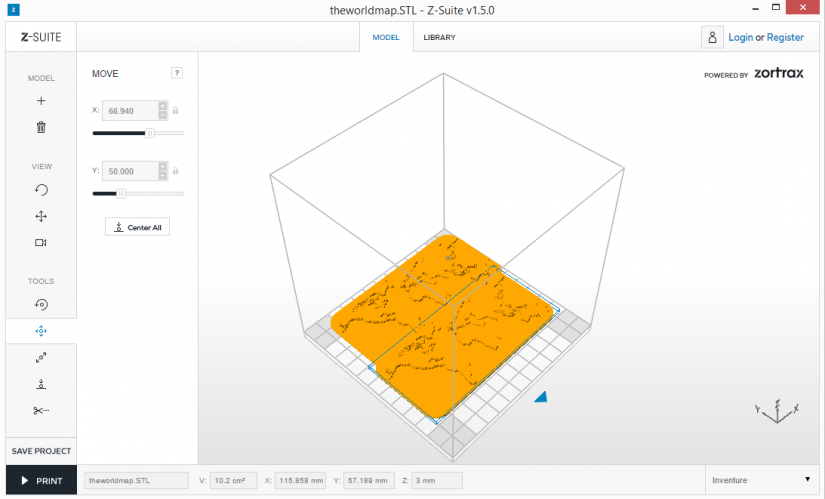Image resolution: width=825 pixels, height=499 pixels.
Task: Select the rotate view icon
Action: click(x=41, y=189)
